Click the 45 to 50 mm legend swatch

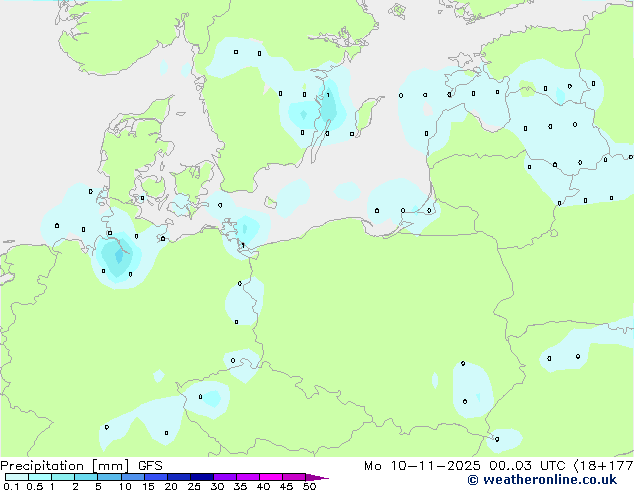pos(294,477)
